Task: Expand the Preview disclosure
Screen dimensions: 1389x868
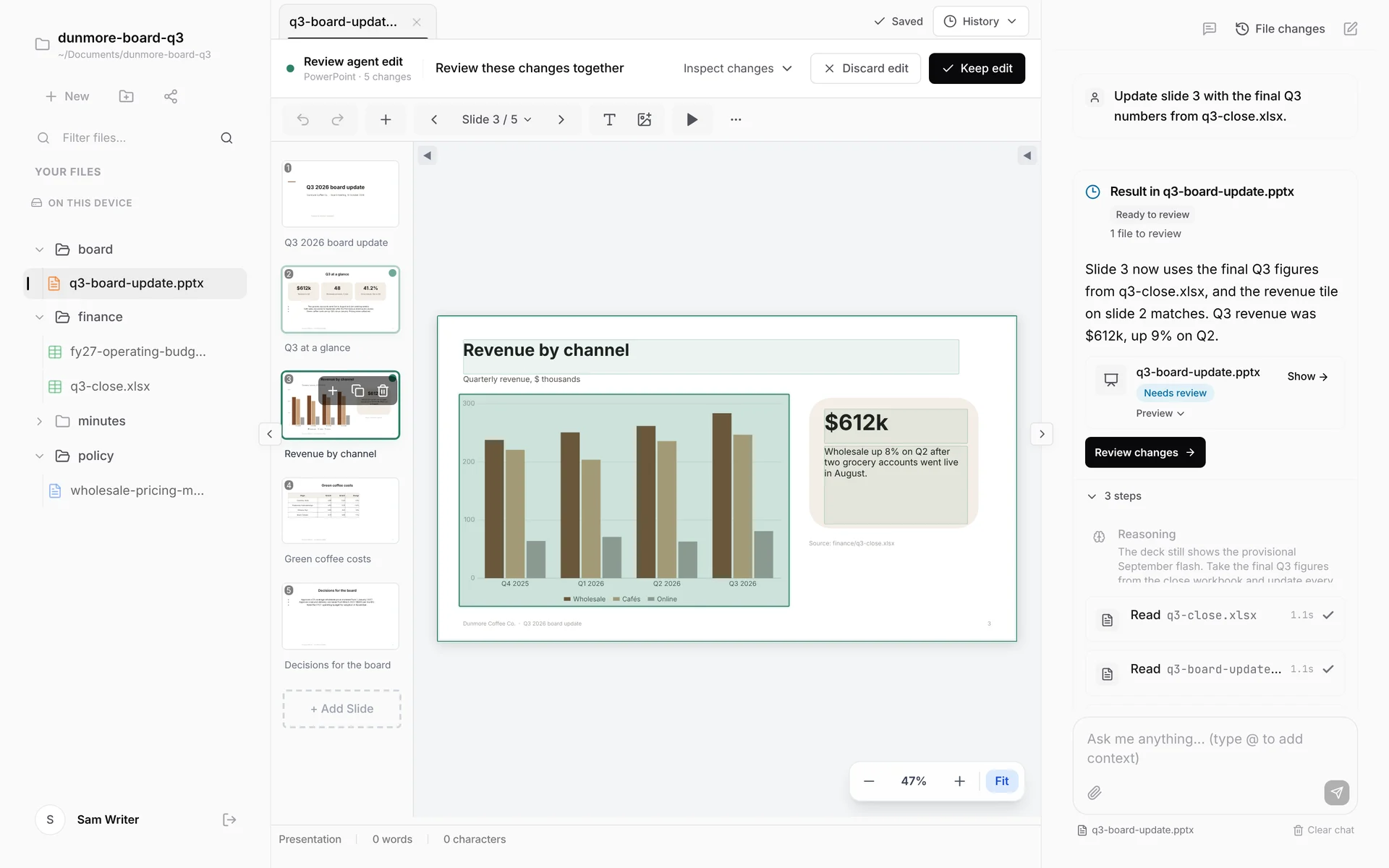Action: [x=1160, y=413]
